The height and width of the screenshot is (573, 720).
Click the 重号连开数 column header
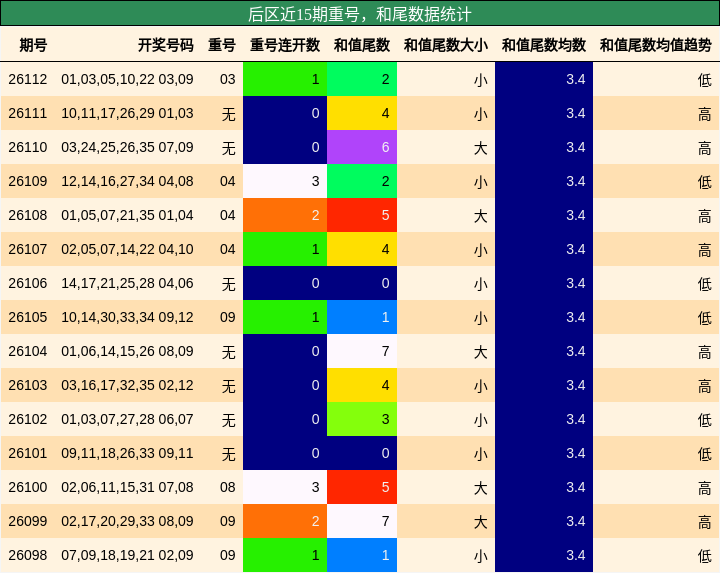(285, 45)
